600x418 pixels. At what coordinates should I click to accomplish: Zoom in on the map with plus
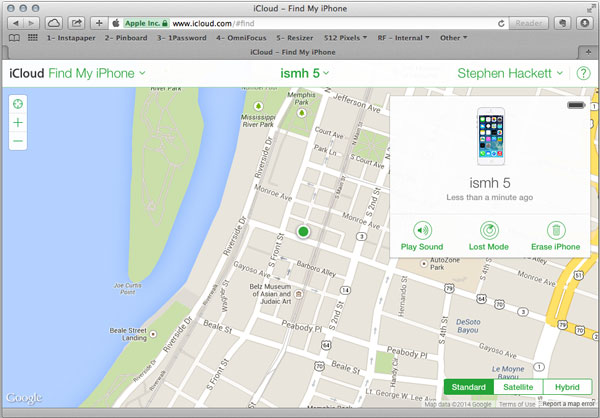pos(18,122)
